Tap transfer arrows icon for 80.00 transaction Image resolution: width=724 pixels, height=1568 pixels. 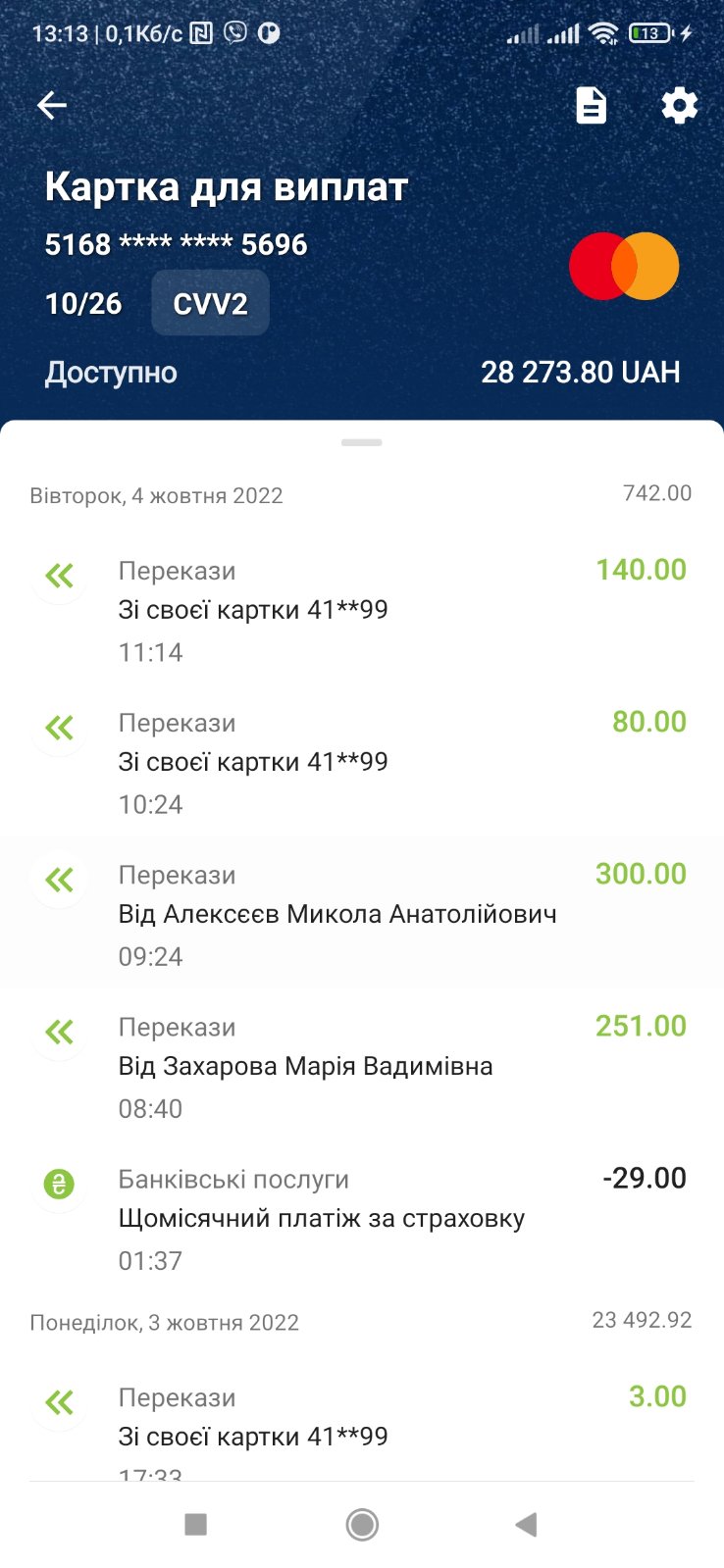(60, 728)
